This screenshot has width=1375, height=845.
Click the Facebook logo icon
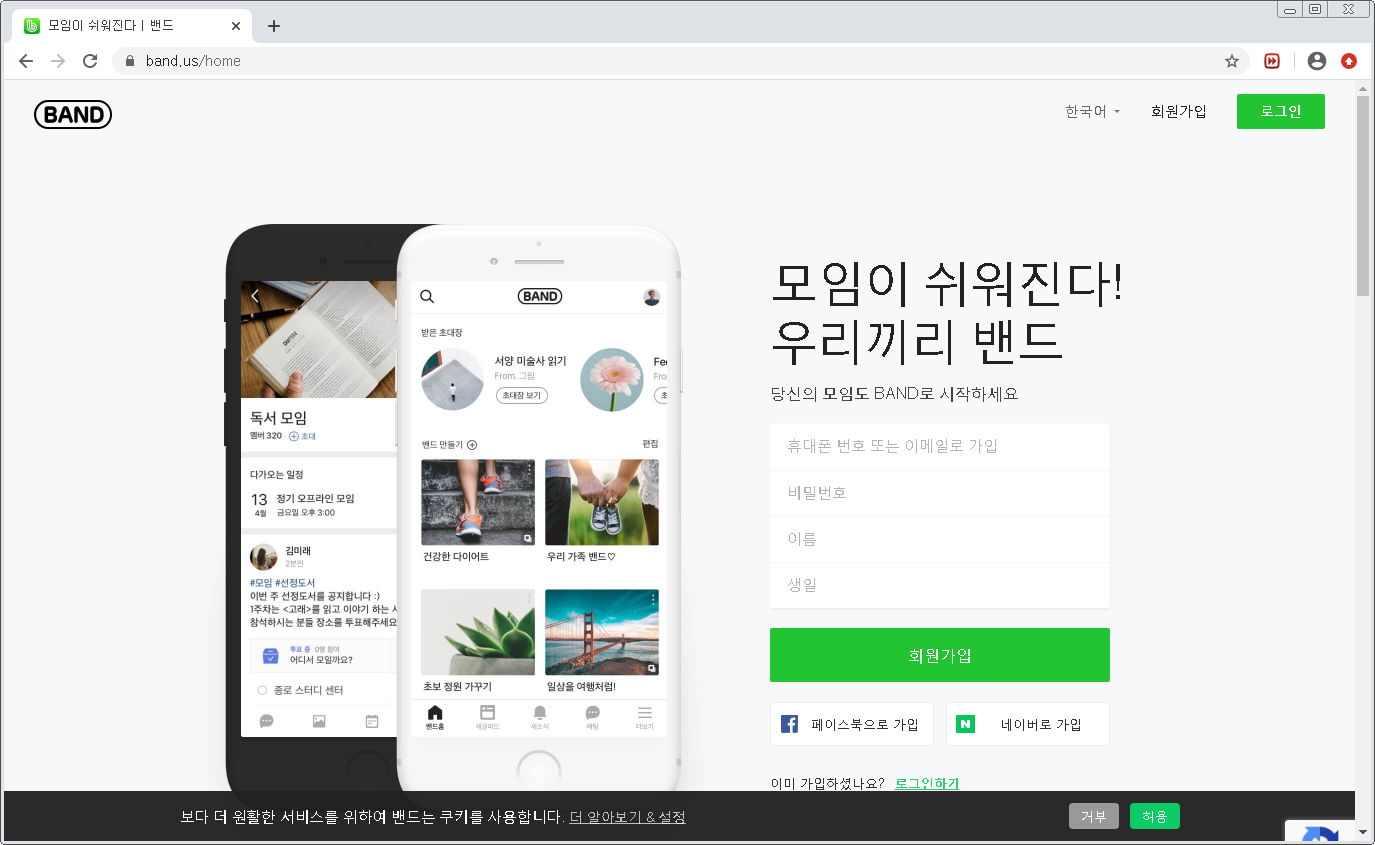789,724
